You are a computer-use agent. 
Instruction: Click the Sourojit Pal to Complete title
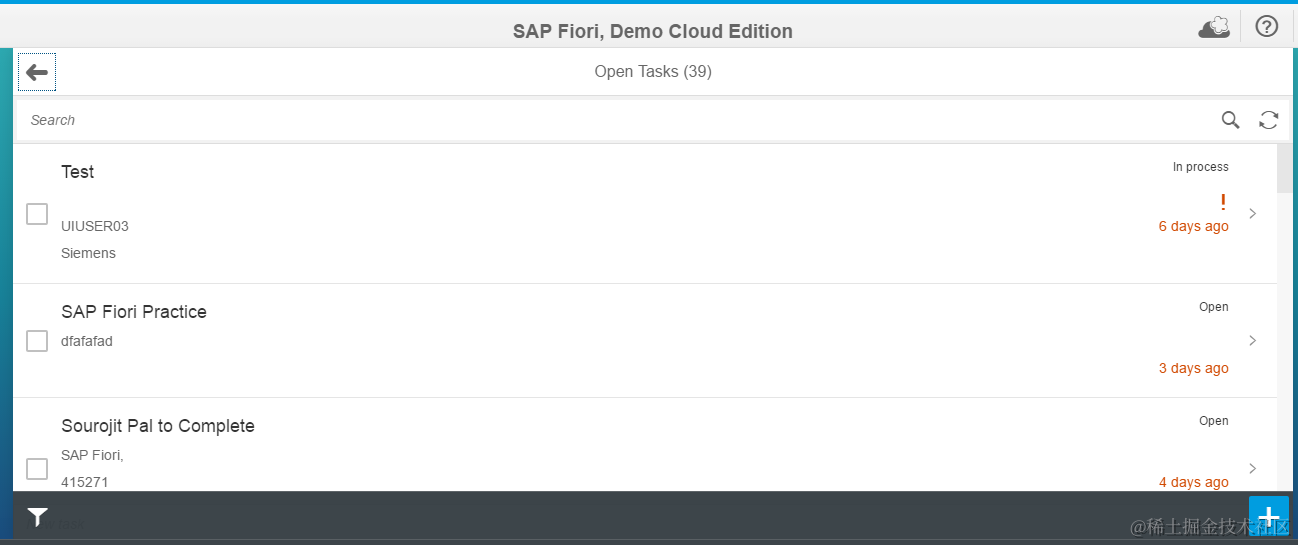158,426
